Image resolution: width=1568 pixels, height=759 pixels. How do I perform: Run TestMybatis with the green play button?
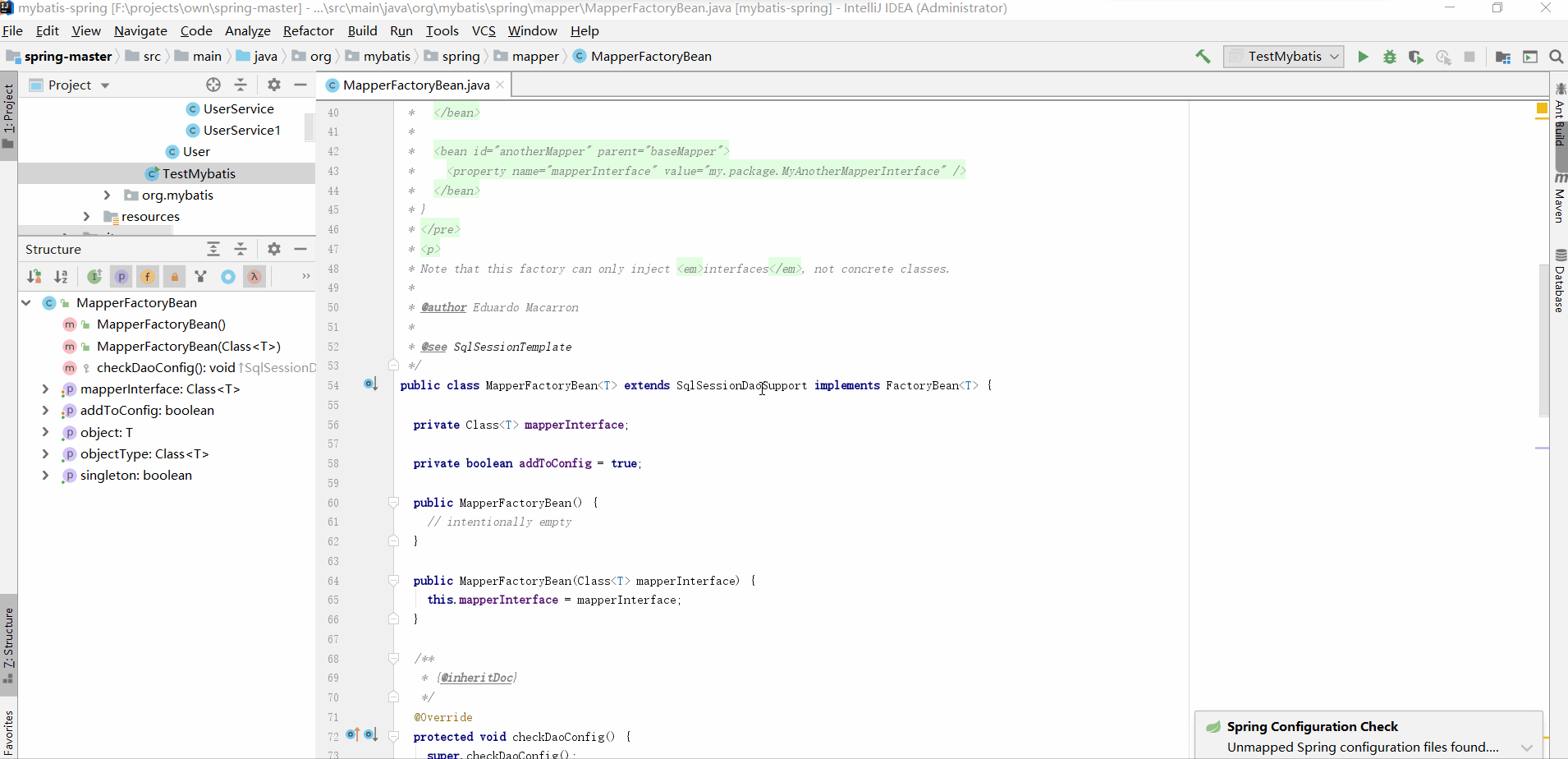[x=1363, y=57]
